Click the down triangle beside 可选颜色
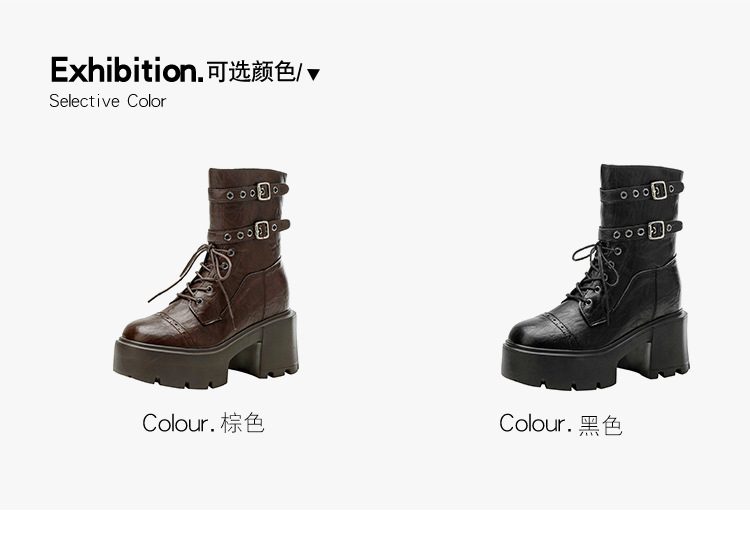Viewport: 750px width, 533px height. tap(313, 74)
